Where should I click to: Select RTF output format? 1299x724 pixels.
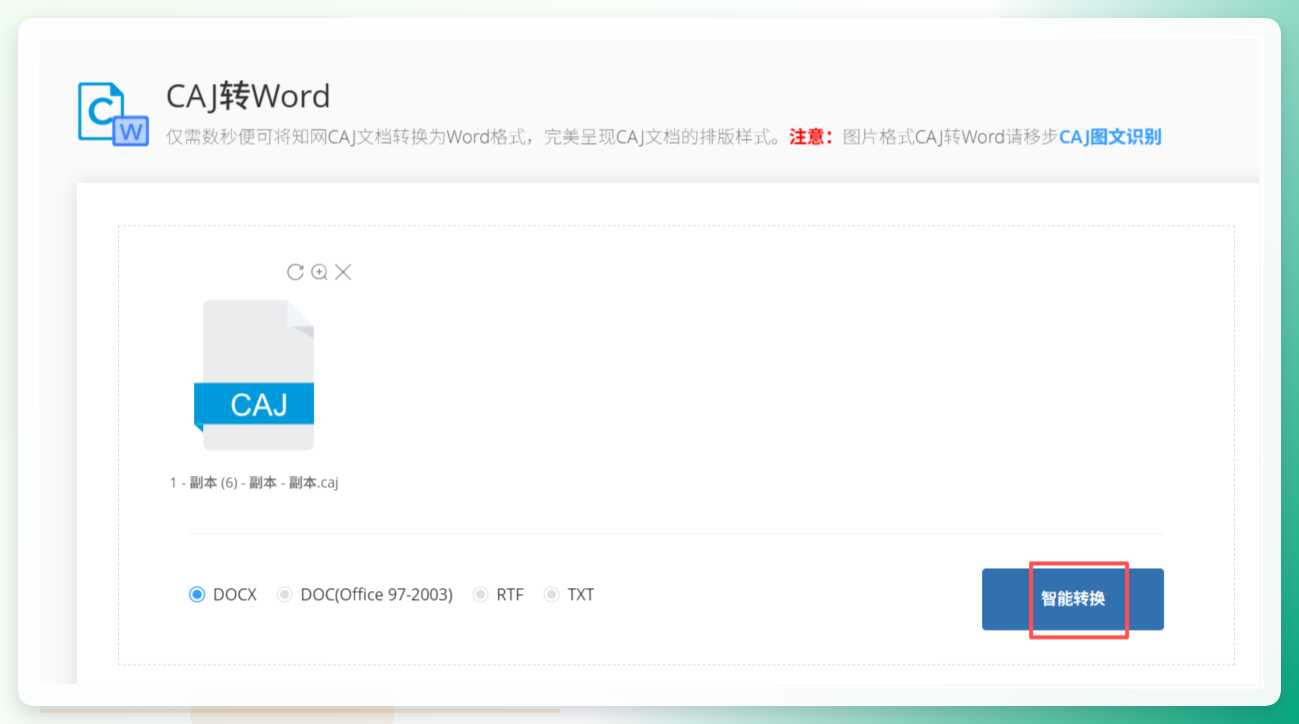pyautogui.click(x=480, y=594)
